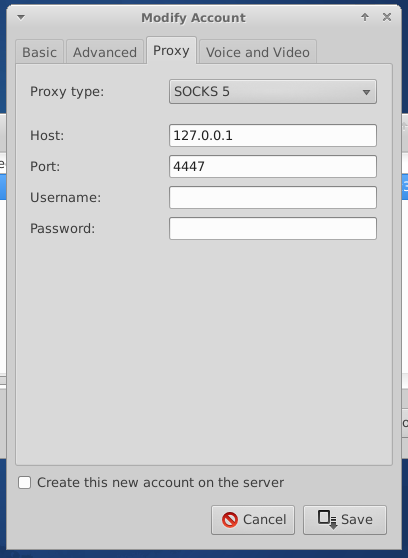Select the empty Username input field
Image resolution: width=408 pixels, height=558 pixels.
[273, 198]
